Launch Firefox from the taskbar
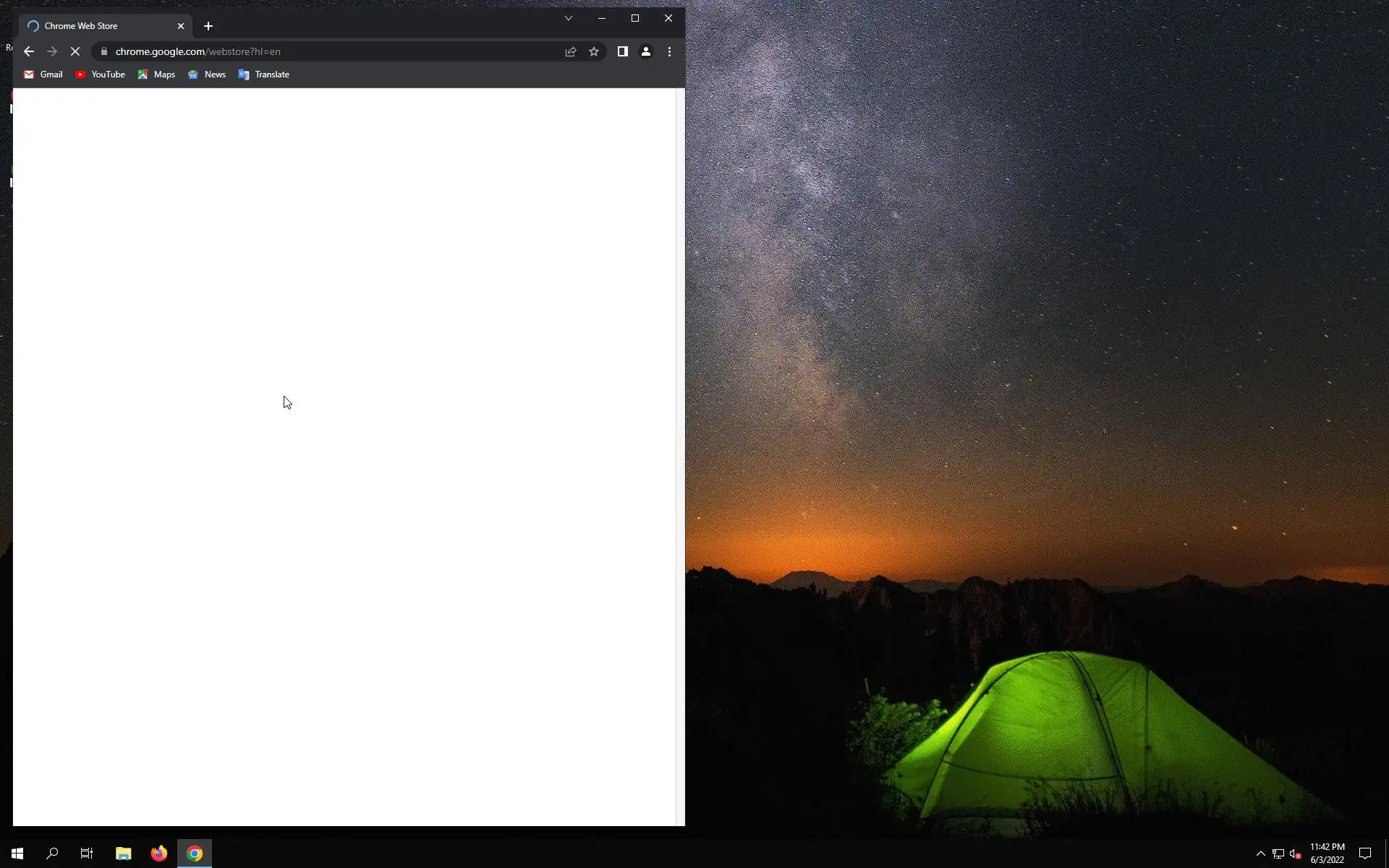Screen dimensions: 1389x868 coord(159,854)
